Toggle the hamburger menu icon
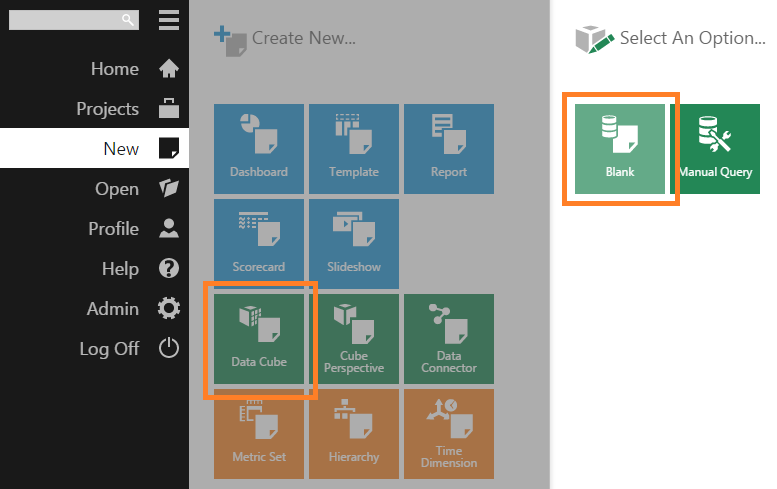This screenshot has width=777, height=489. point(169,19)
